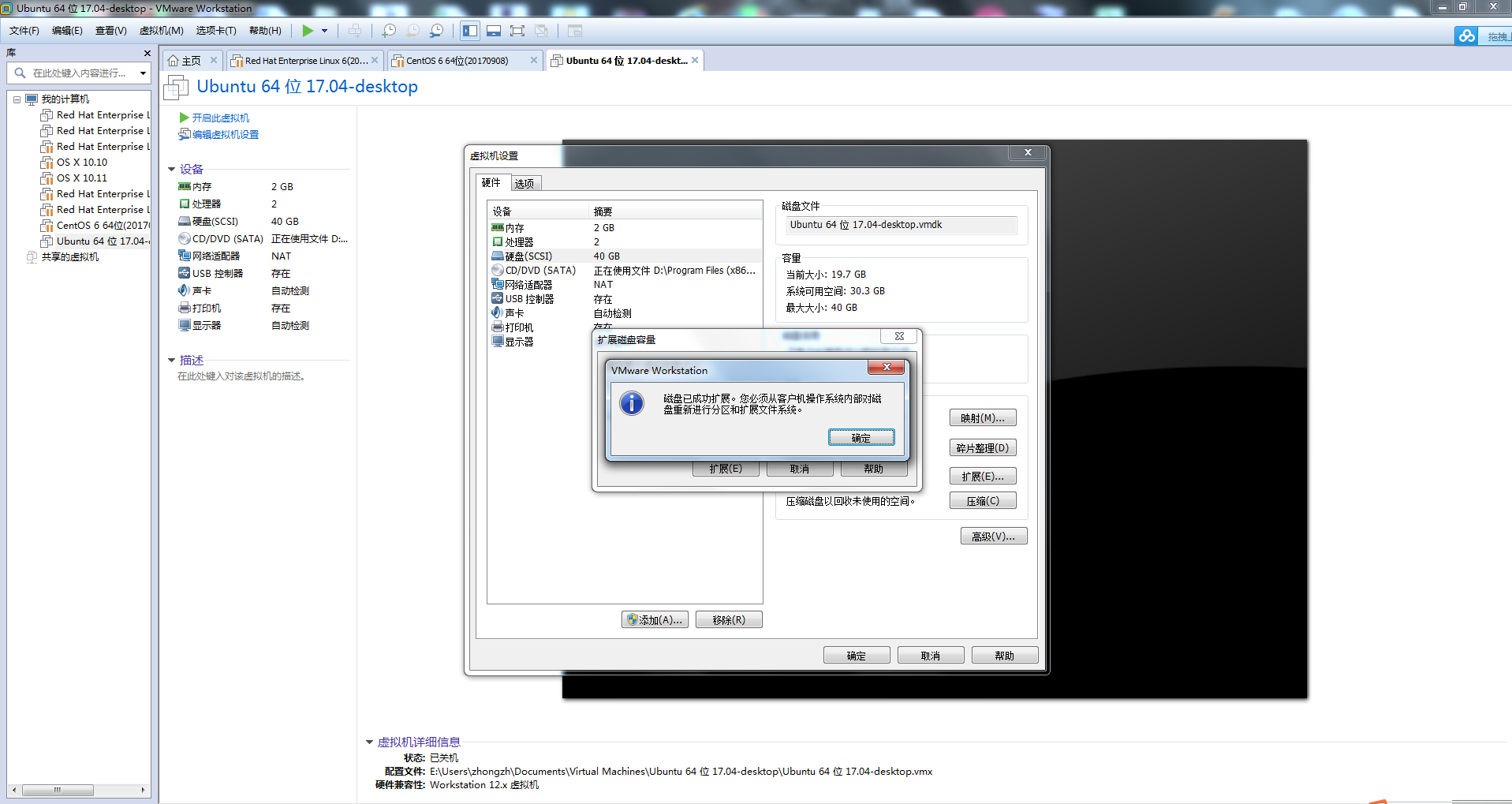Image resolution: width=1512 pixels, height=804 pixels.
Task: Select CentOS 6 64位 in the library tree
Action: point(95,226)
